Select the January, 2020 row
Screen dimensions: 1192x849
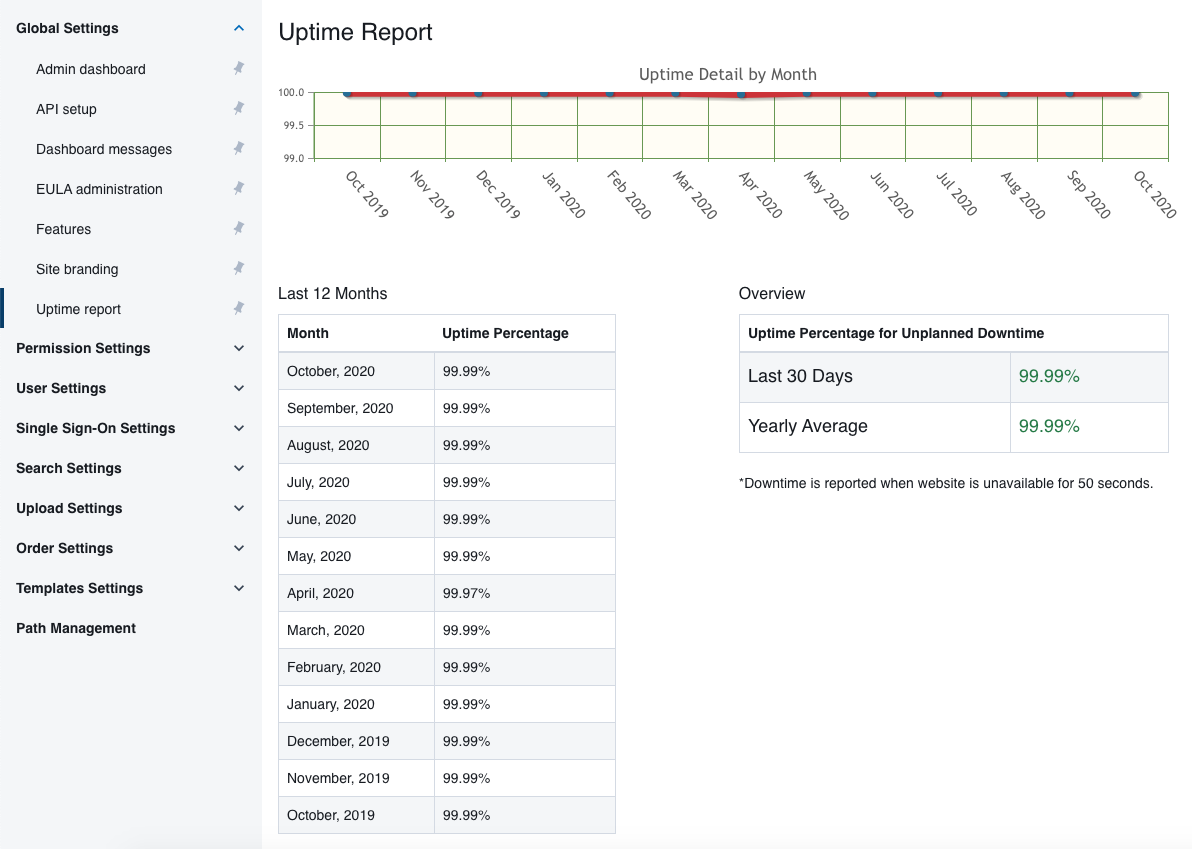446,704
